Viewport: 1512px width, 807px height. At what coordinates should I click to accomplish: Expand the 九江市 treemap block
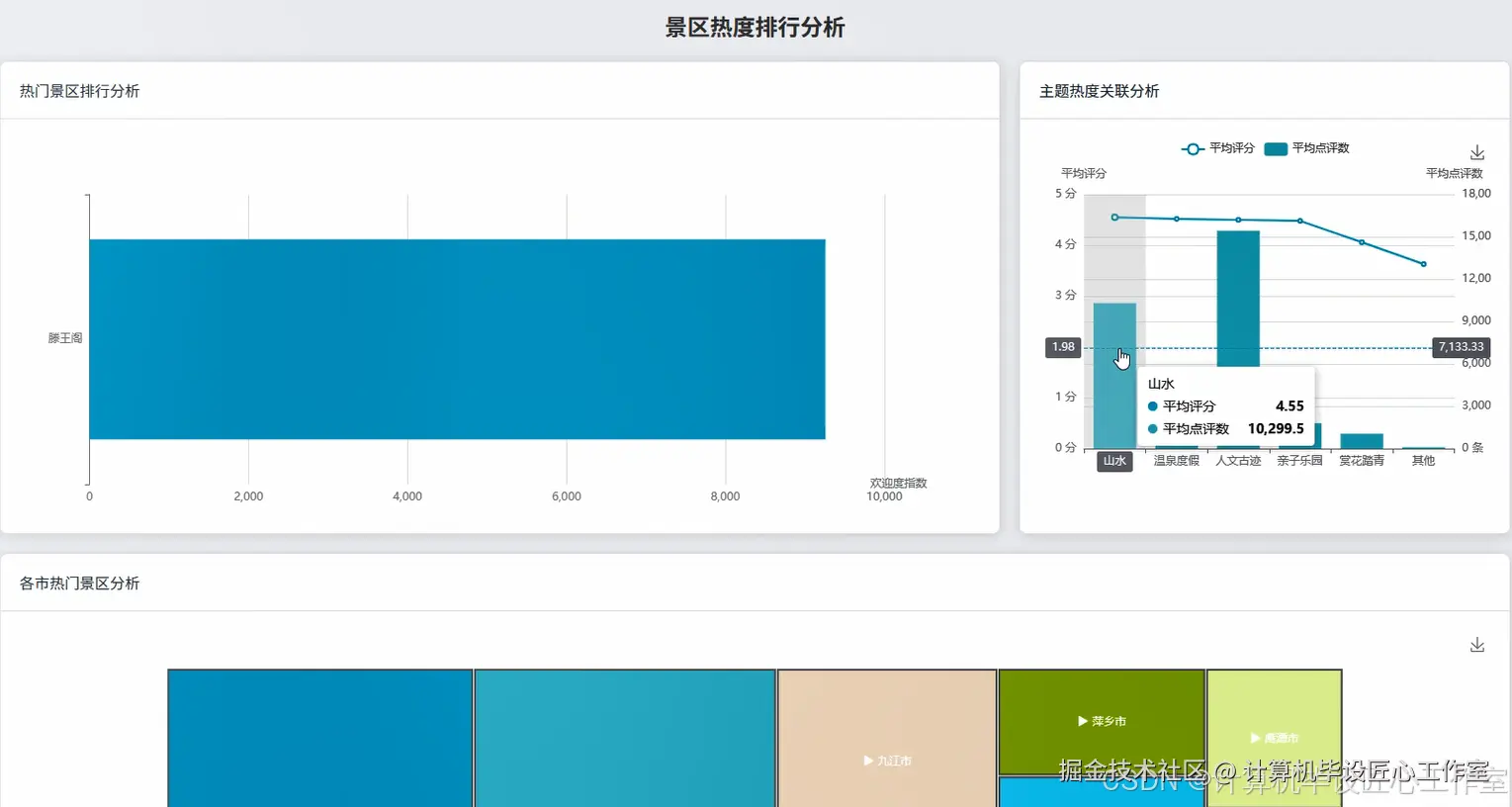[887, 761]
